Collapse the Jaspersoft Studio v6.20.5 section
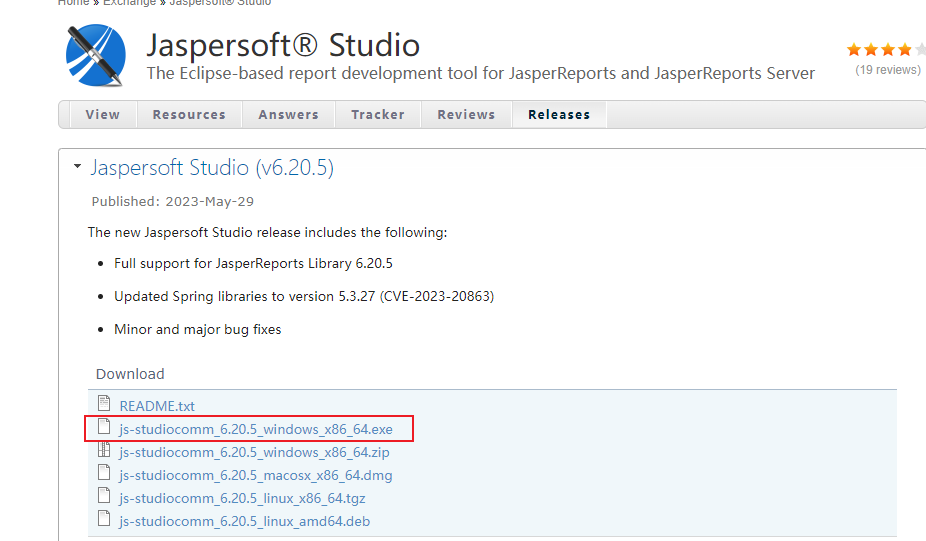The width and height of the screenshot is (926, 541). pos(77,167)
